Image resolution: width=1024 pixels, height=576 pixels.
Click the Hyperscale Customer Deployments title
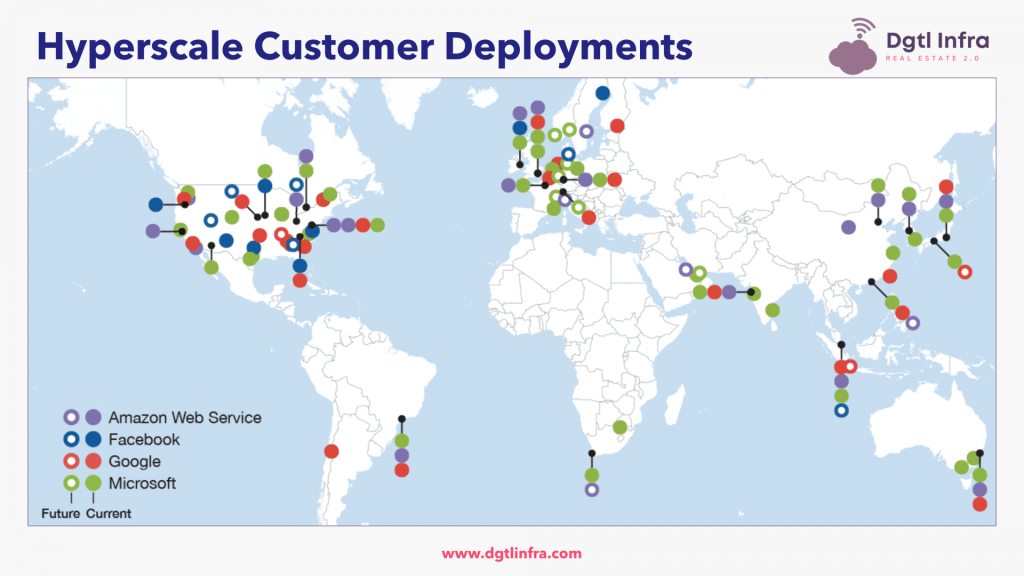(x=365, y=45)
